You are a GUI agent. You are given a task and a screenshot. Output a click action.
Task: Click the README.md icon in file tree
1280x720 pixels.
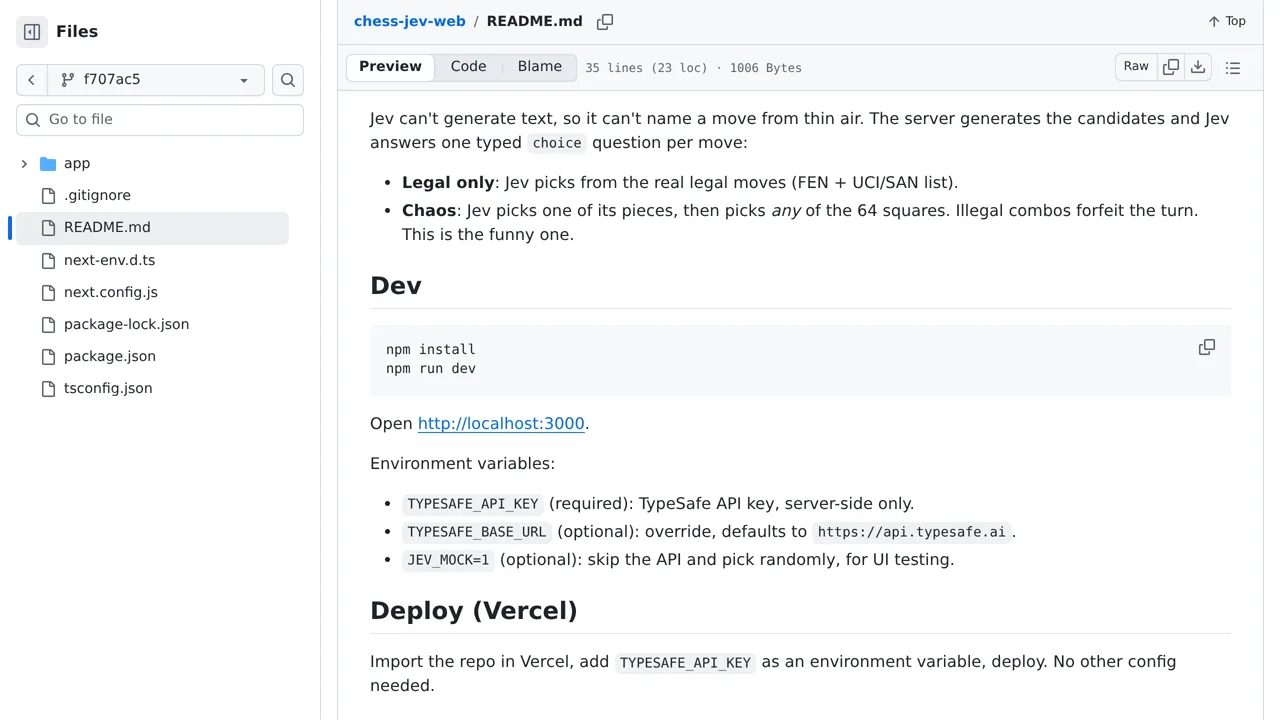[48, 228]
